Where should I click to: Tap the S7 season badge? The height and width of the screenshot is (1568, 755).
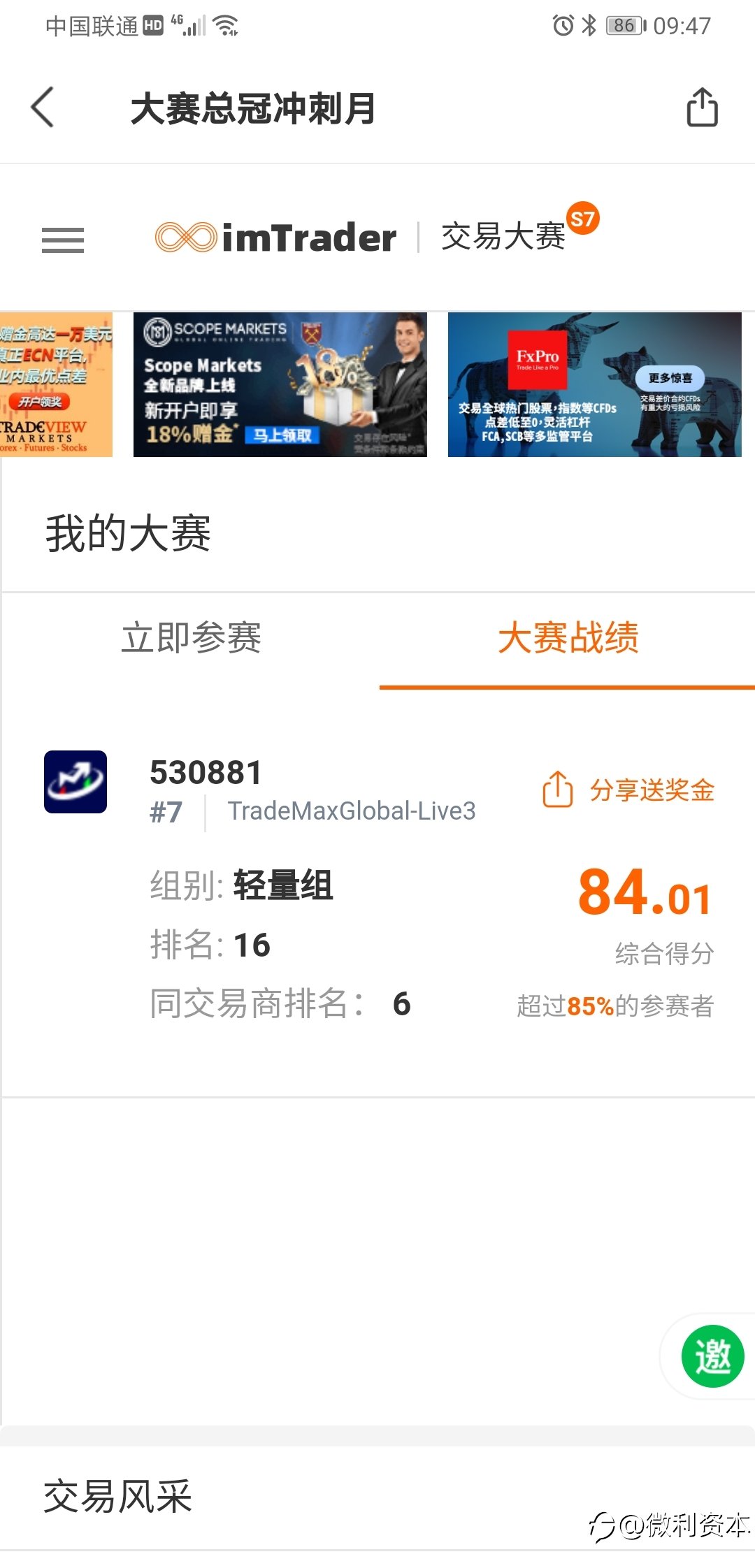click(x=583, y=219)
